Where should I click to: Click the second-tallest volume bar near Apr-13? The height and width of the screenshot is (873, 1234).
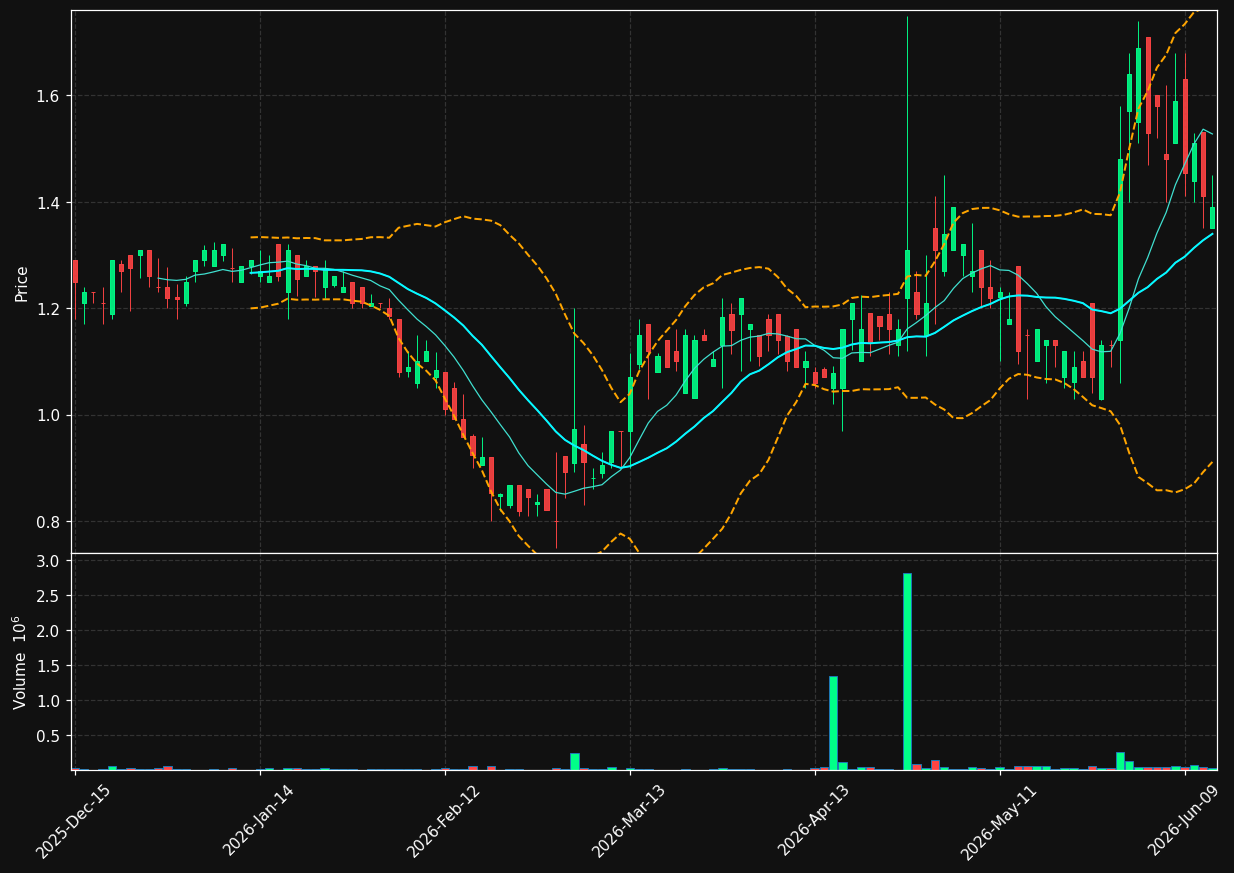833,723
